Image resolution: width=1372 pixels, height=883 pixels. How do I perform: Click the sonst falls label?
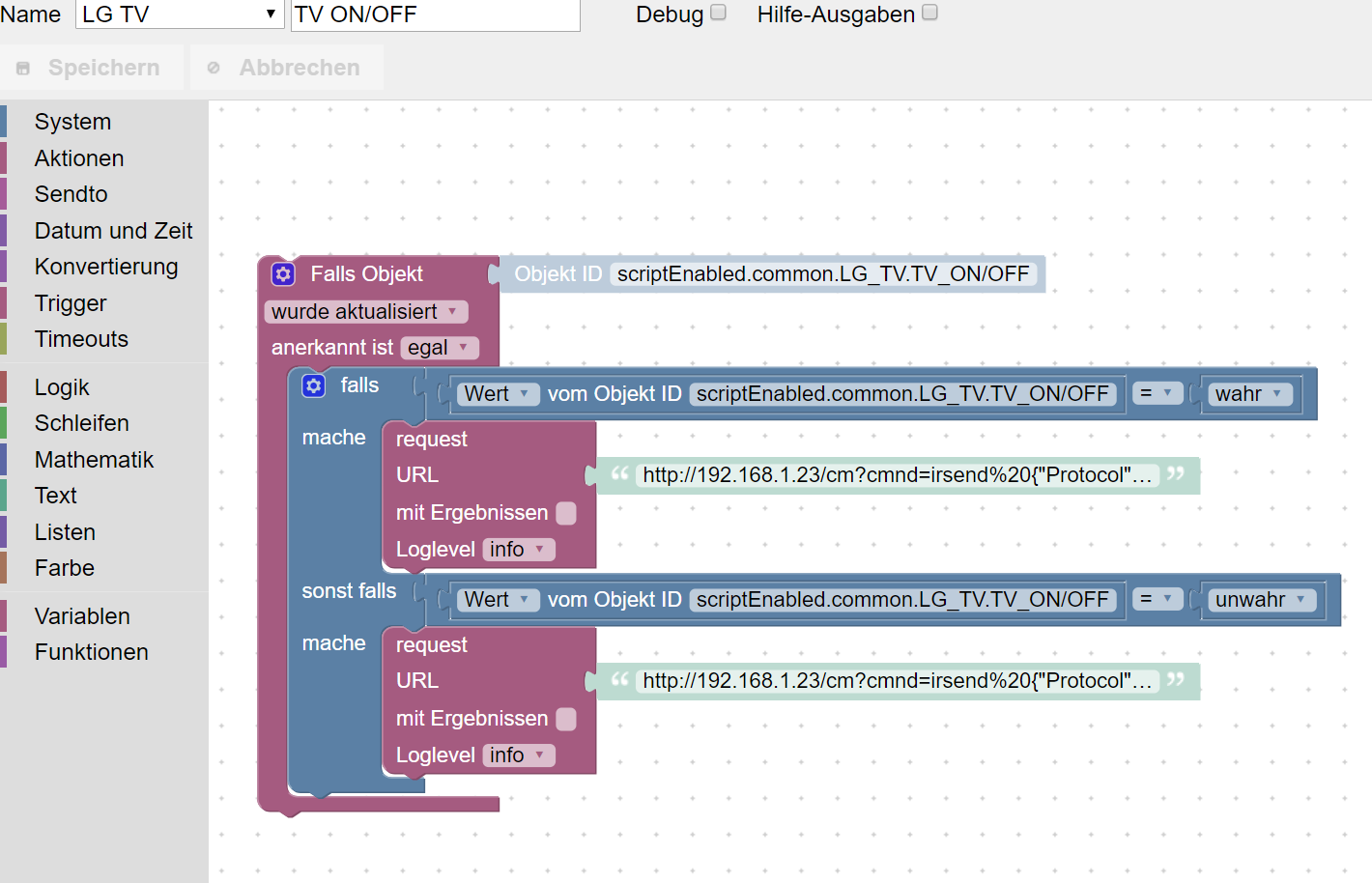coord(349,591)
